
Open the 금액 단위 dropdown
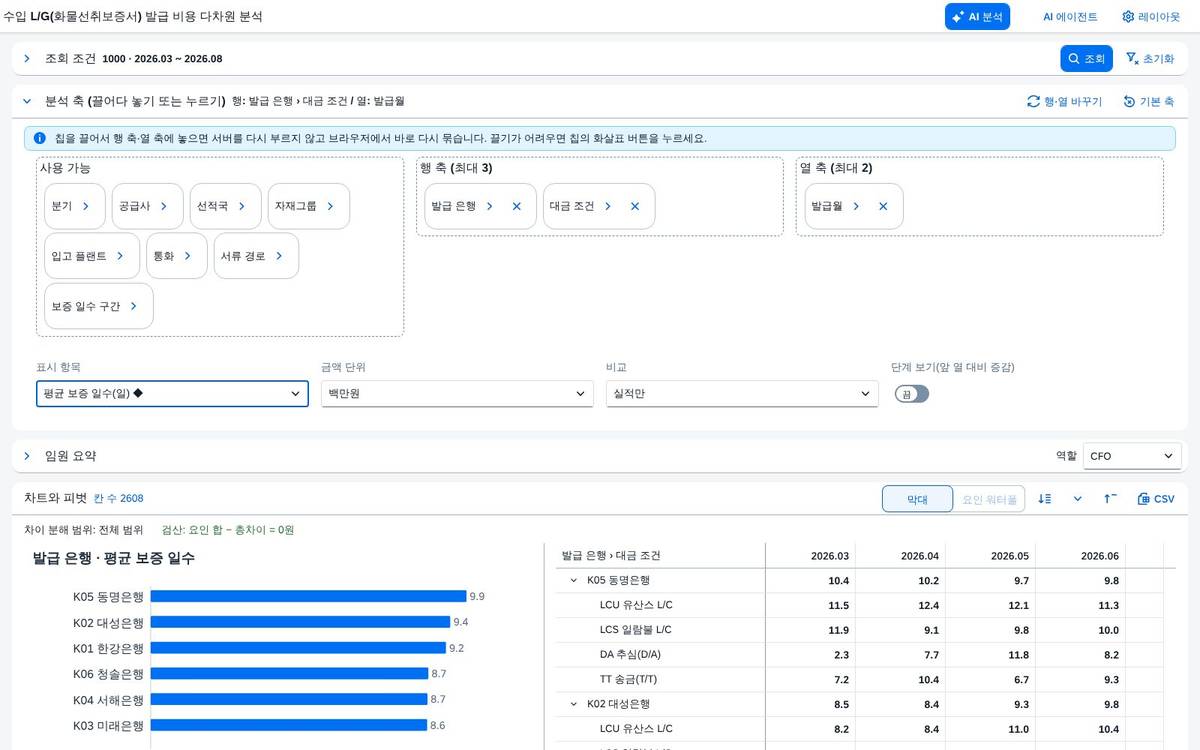point(457,394)
